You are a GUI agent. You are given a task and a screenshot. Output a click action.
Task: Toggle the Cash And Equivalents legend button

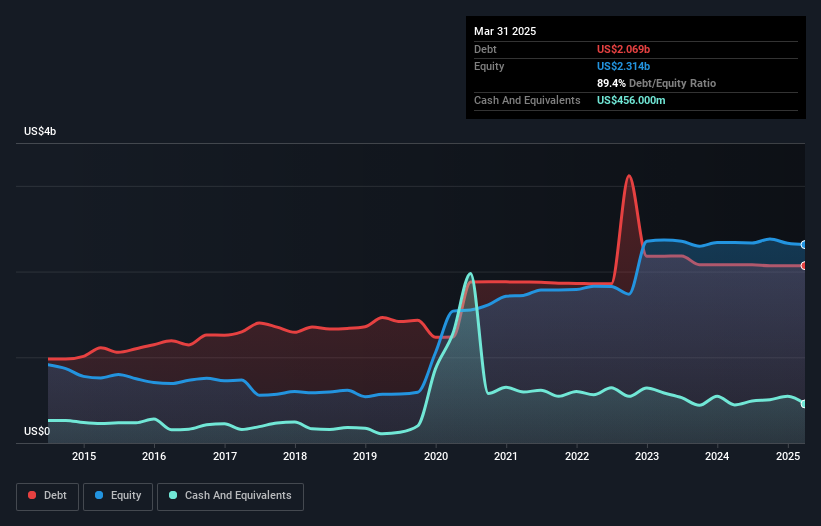230,496
